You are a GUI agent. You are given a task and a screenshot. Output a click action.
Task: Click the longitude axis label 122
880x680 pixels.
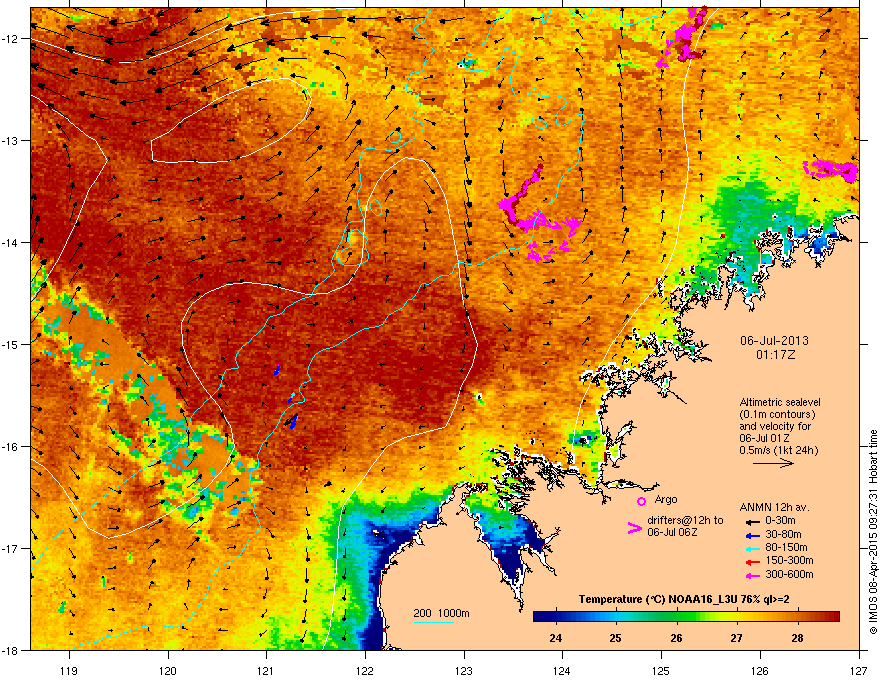click(365, 671)
